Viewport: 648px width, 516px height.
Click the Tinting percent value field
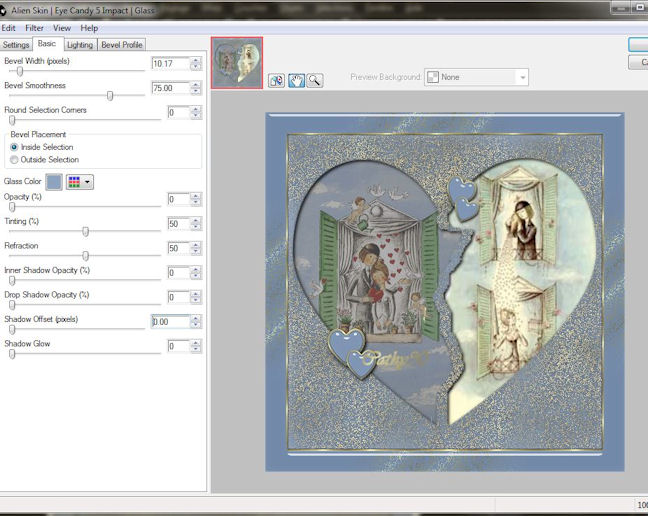pos(179,224)
